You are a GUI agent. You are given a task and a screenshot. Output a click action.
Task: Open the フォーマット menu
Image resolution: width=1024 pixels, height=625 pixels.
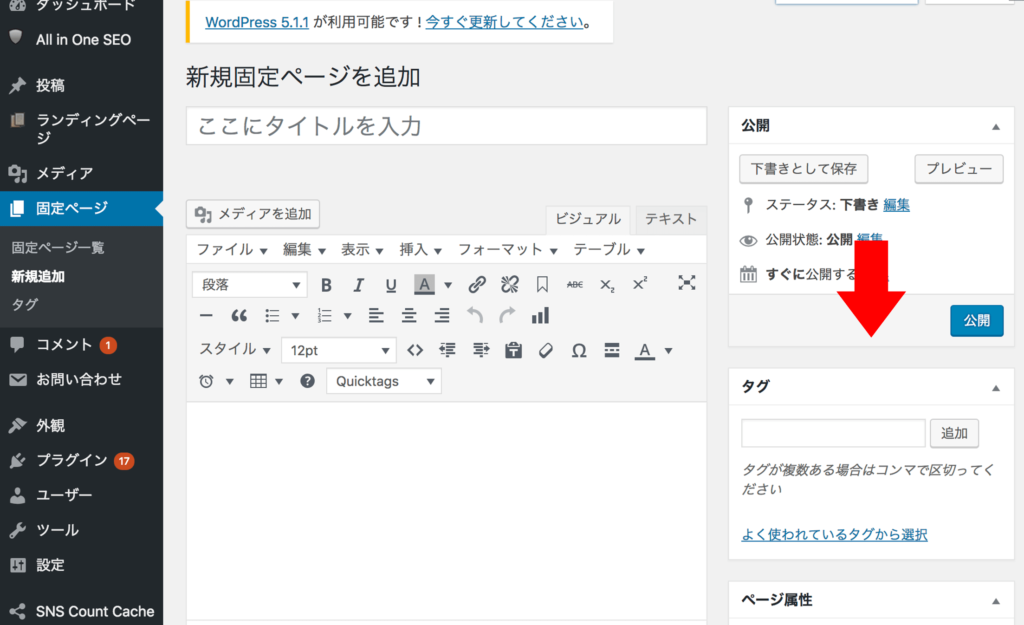[x=507, y=249]
